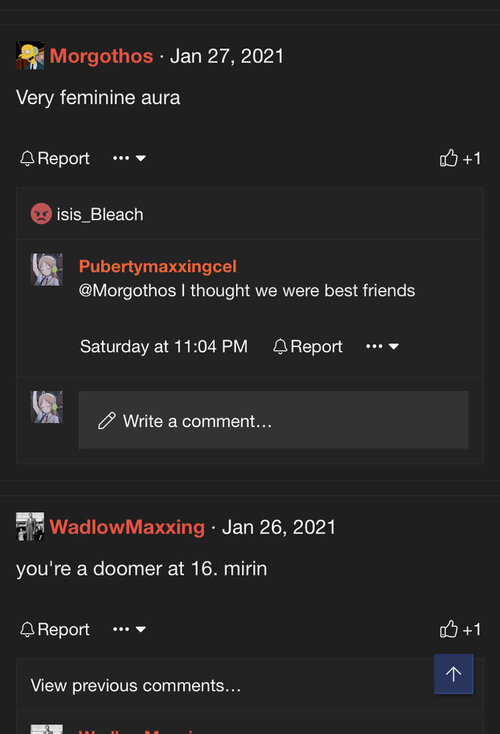Open Morgothos avatar thumbnail

pyautogui.click(x=30, y=56)
